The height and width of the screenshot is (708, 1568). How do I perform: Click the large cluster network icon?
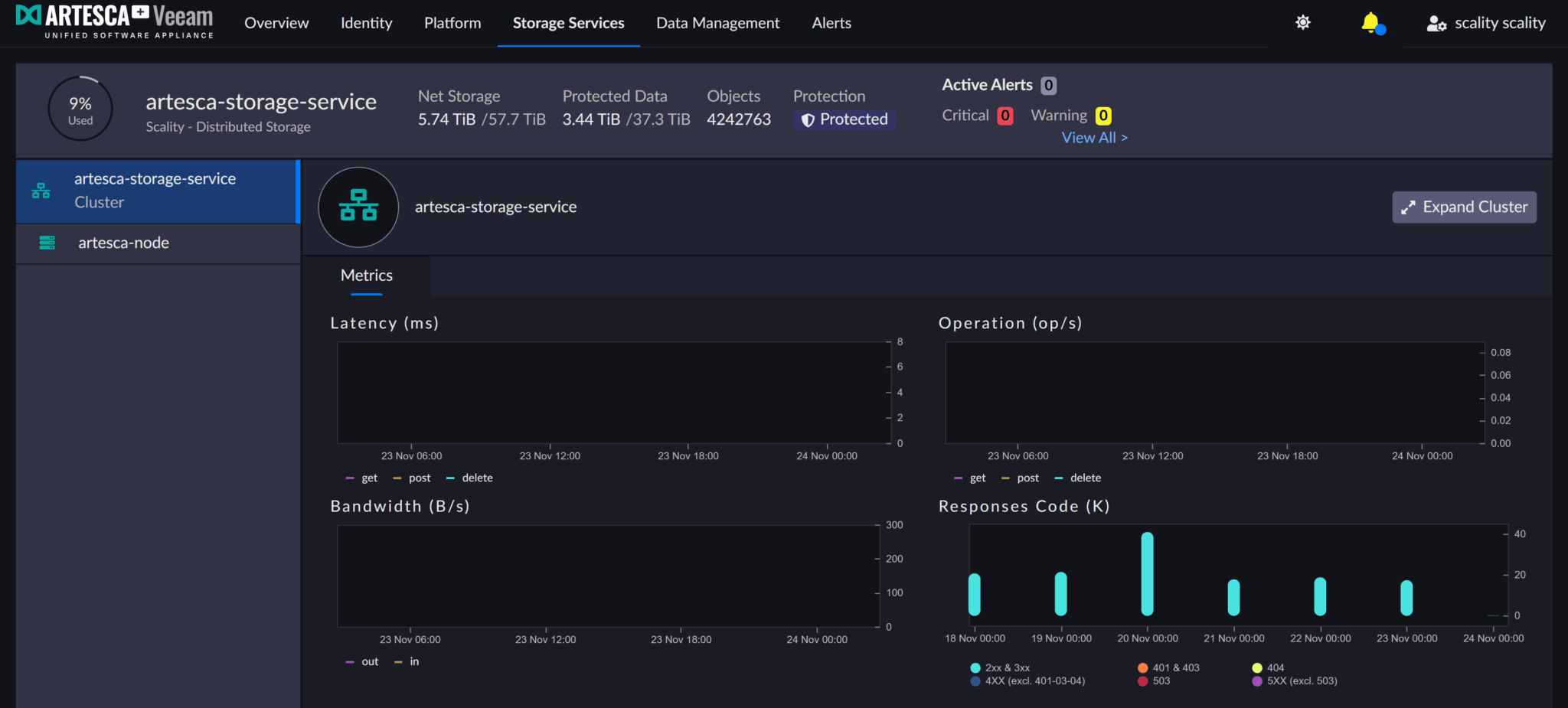point(358,207)
